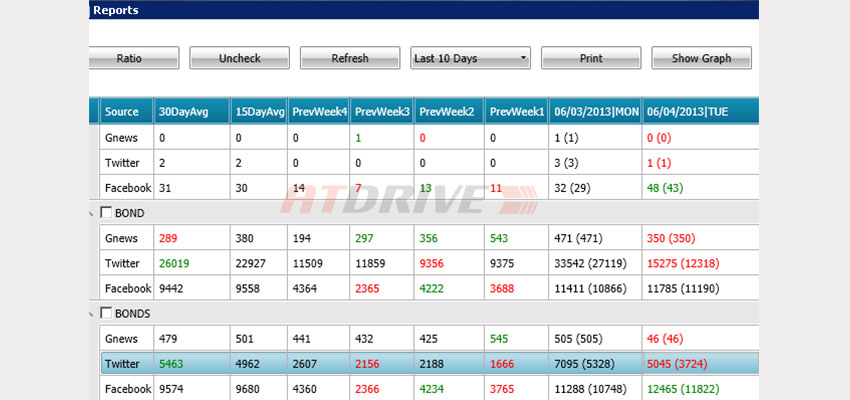Select the highlighted BONDS Twitter row

429,363
